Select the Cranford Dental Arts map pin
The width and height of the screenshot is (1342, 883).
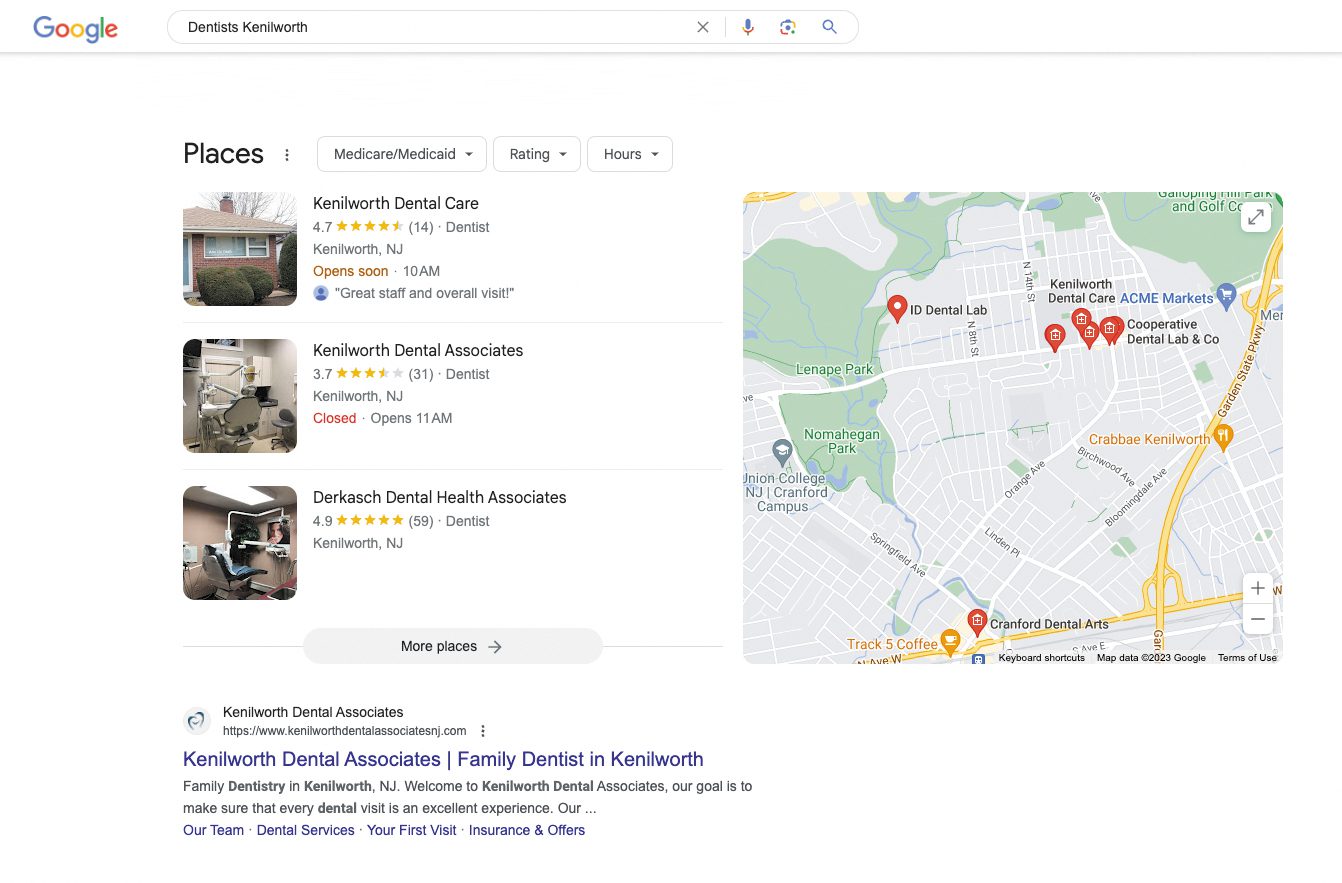click(977, 621)
